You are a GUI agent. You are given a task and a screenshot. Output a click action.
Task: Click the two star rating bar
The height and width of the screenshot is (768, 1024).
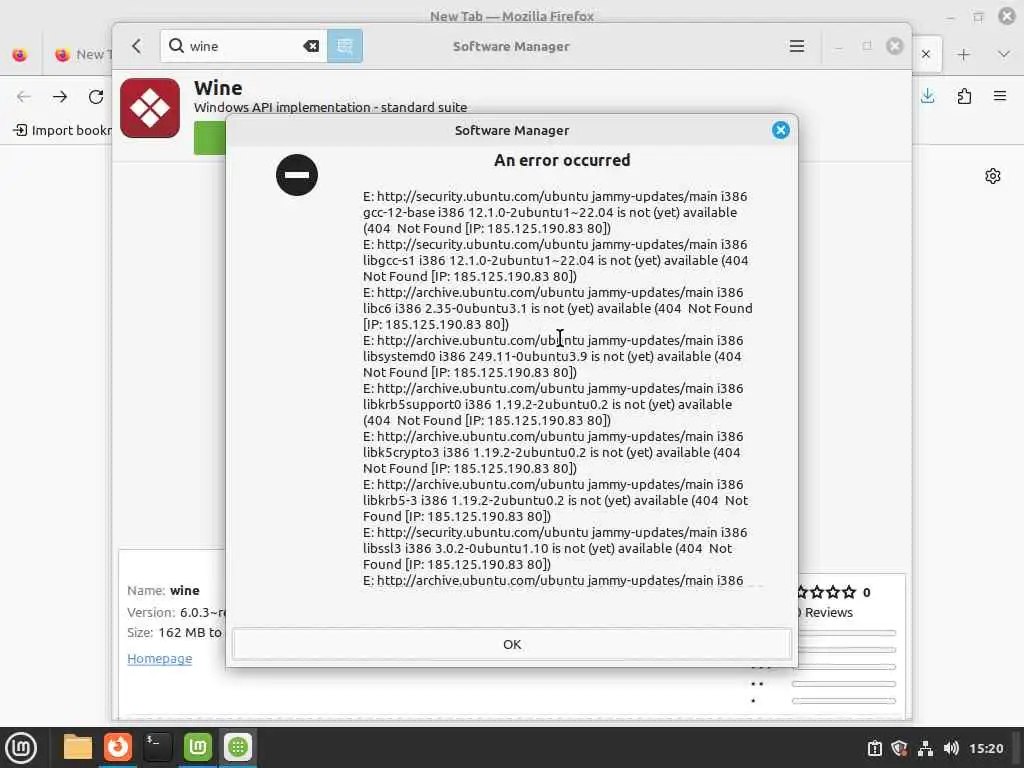coord(844,684)
